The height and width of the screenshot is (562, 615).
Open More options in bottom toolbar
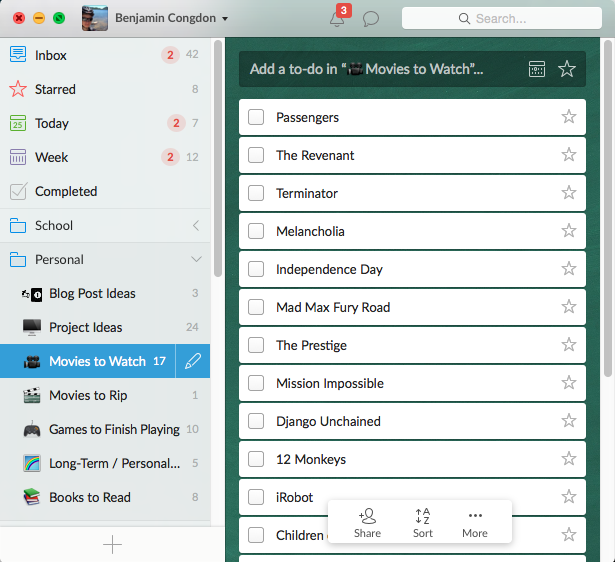[475, 523]
